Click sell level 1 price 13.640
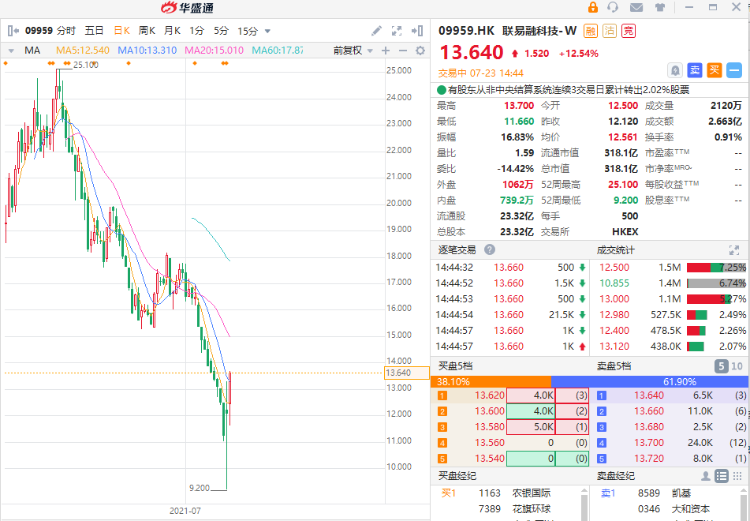This screenshot has width=750, height=521. point(649,395)
